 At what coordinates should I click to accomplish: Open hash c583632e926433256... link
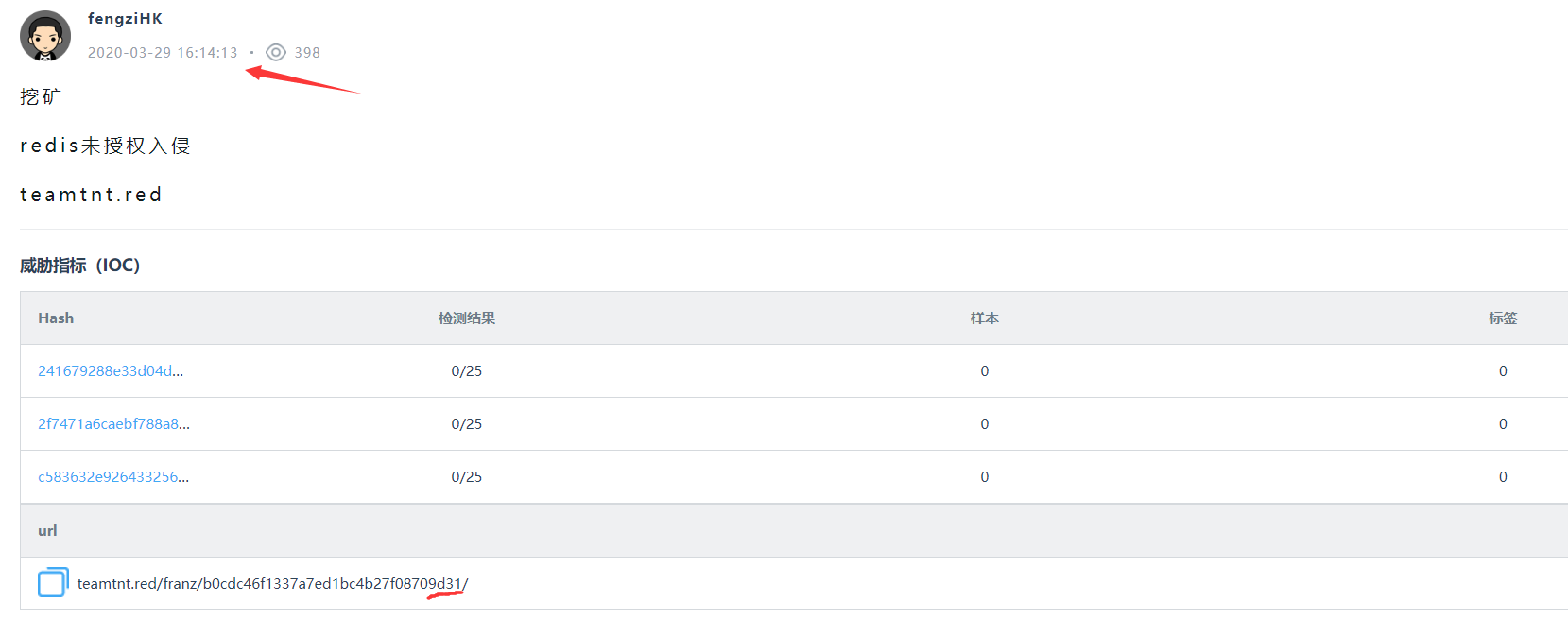(113, 477)
